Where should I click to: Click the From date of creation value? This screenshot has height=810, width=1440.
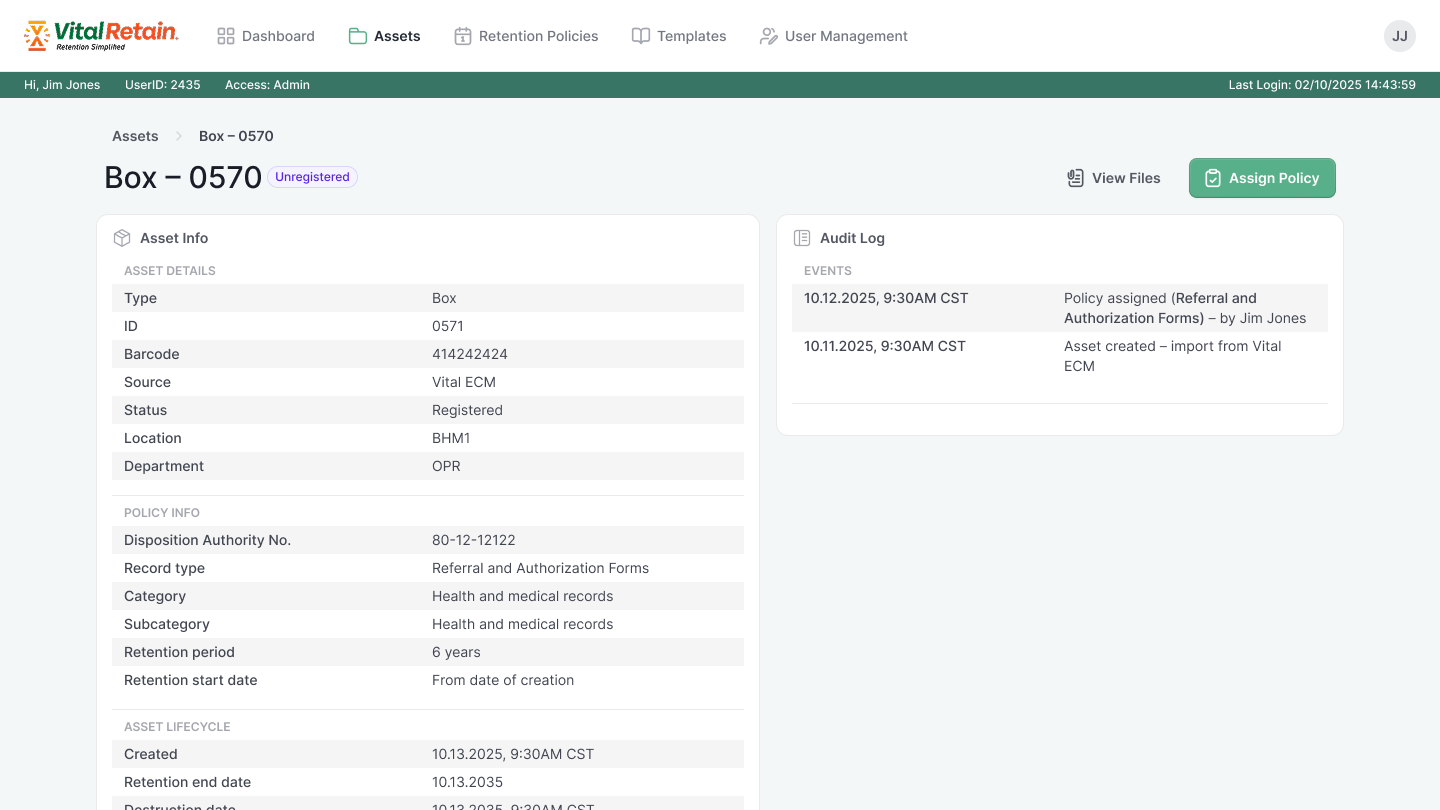[x=503, y=680]
